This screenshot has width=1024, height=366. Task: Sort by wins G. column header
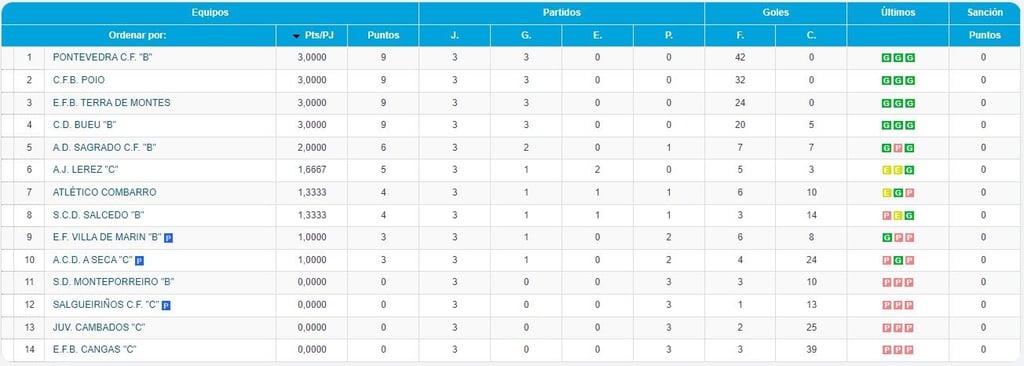point(526,36)
